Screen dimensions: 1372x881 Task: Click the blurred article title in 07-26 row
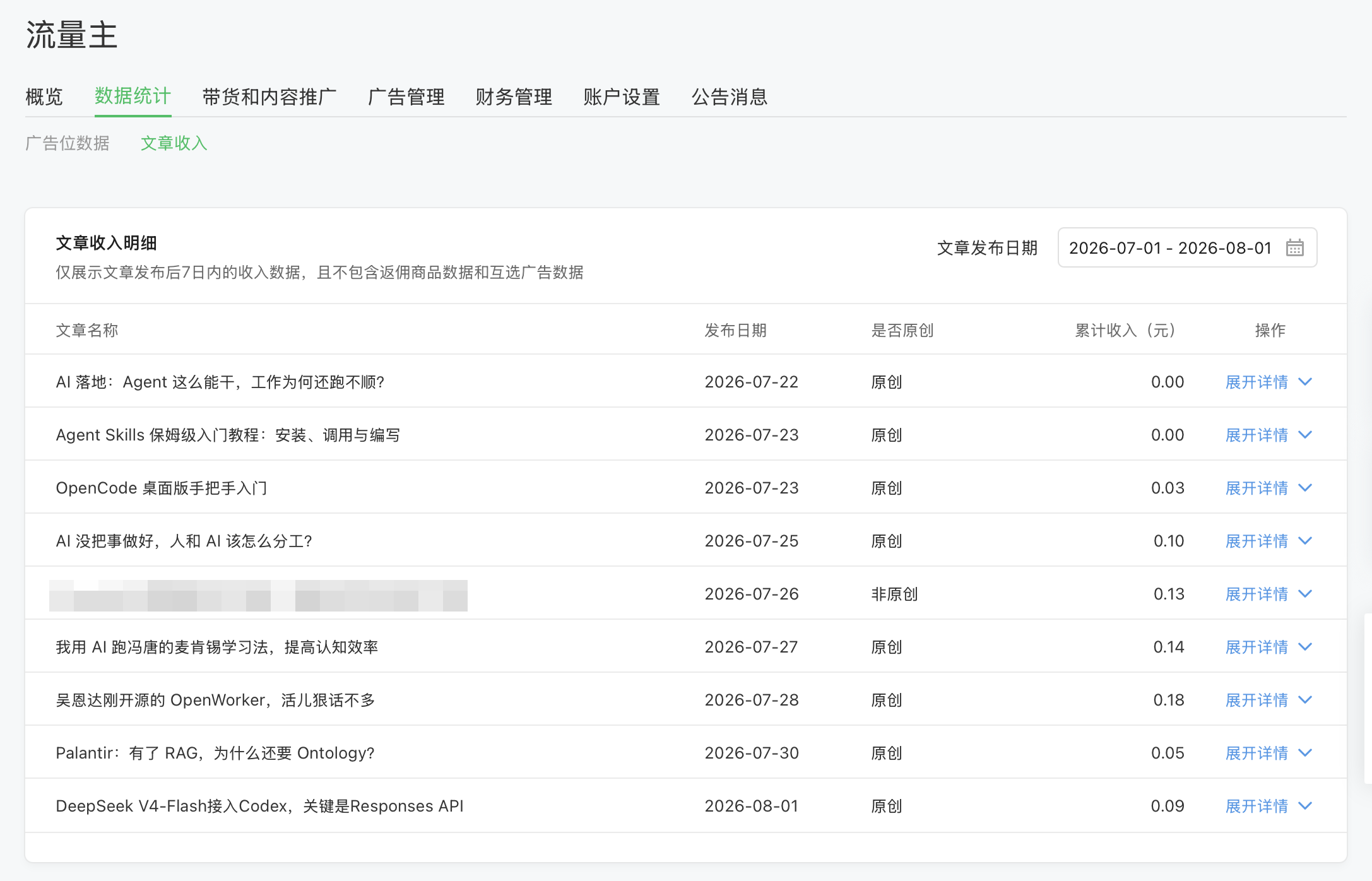click(x=258, y=595)
